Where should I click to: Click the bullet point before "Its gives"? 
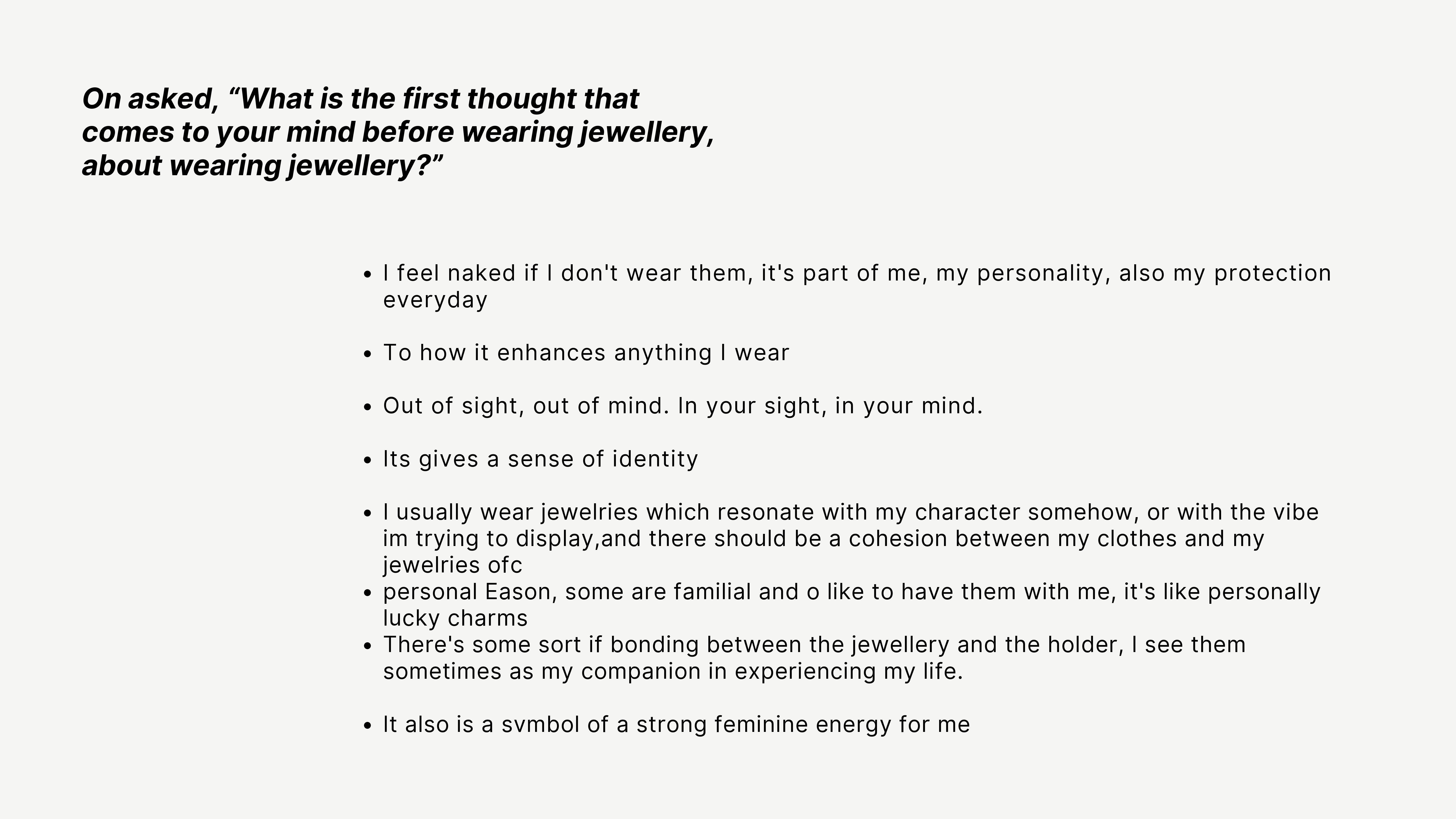pyautogui.click(x=368, y=460)
